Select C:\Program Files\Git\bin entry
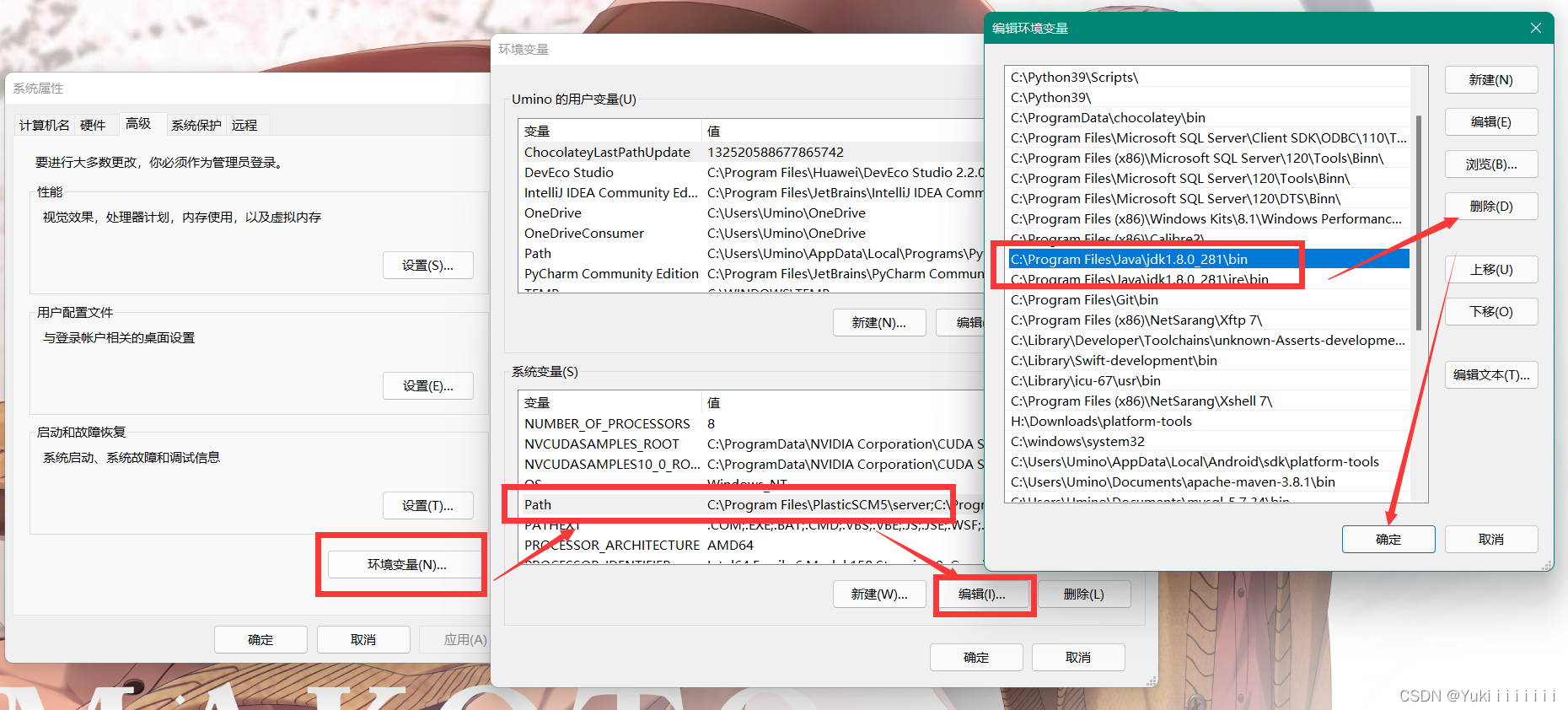This screenshot has height=710, width=1568. (1208, 299)
